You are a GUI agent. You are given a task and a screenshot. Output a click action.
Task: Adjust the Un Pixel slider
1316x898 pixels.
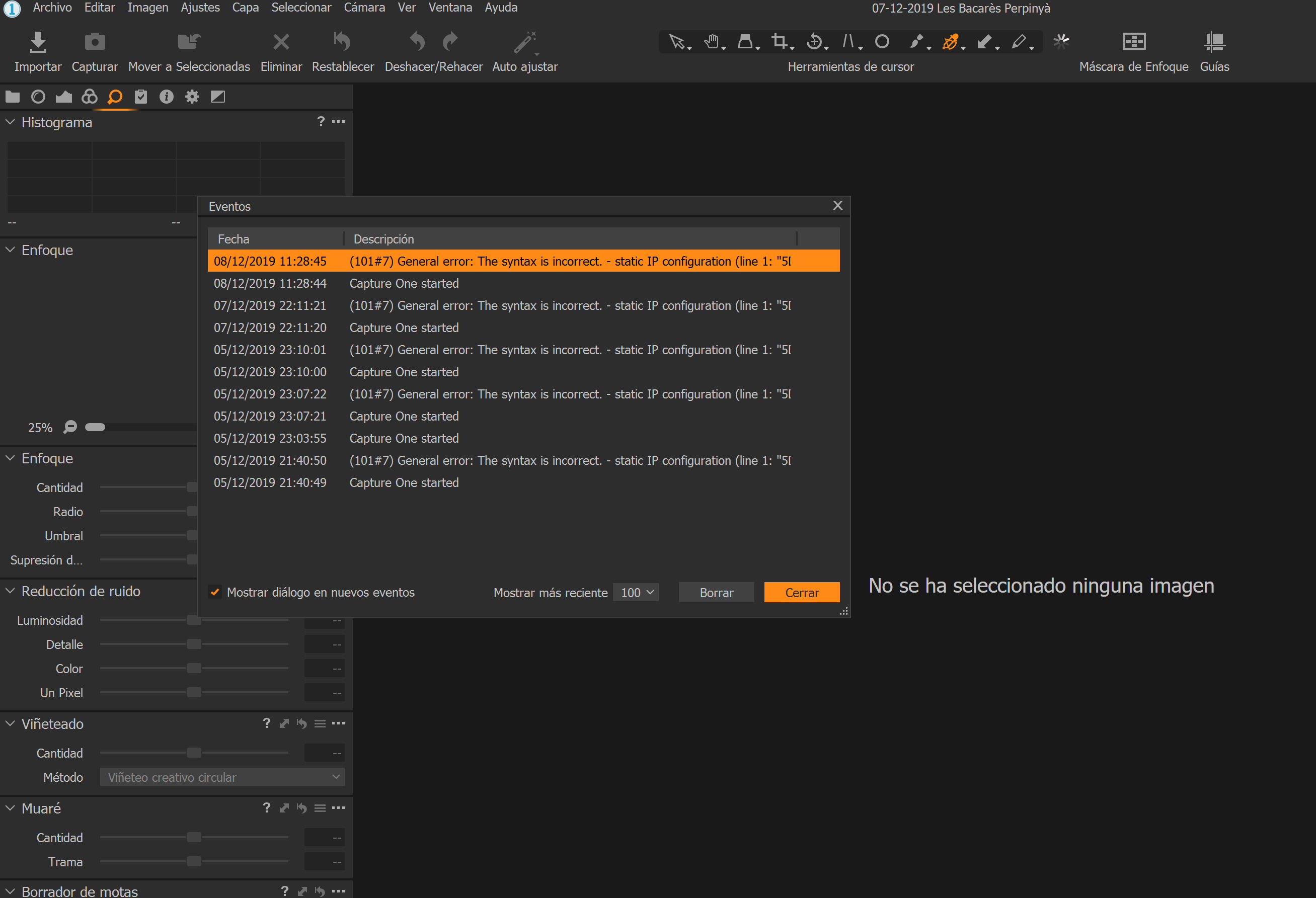[194, 693]
